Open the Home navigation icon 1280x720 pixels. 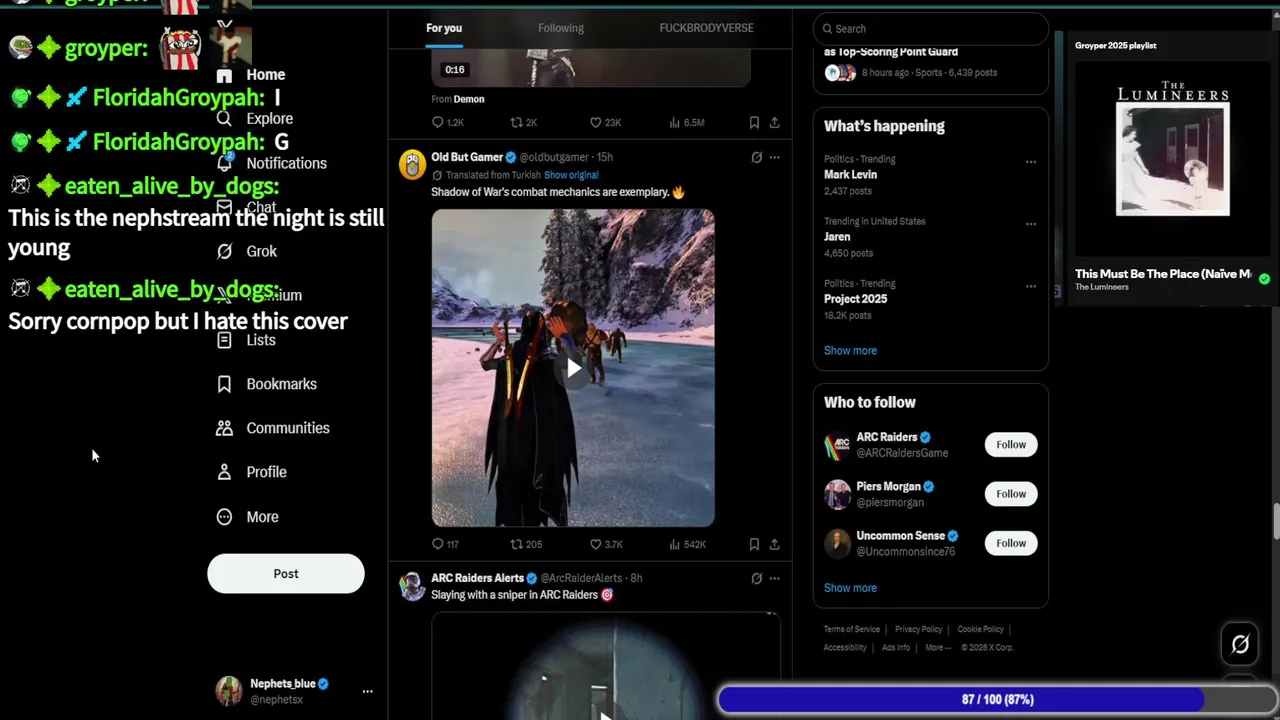(224, 75)
